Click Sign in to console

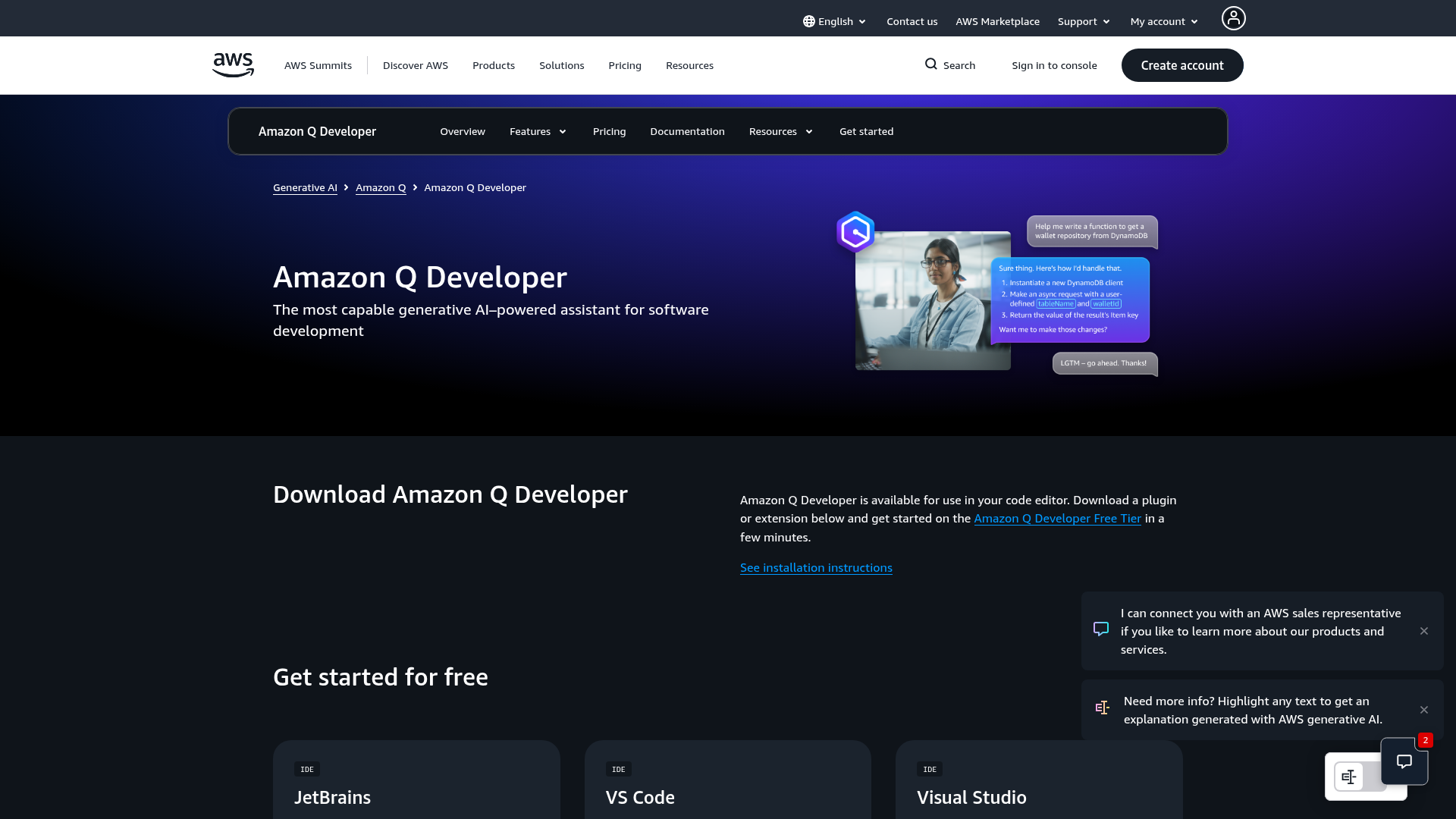click(1054, 65)
